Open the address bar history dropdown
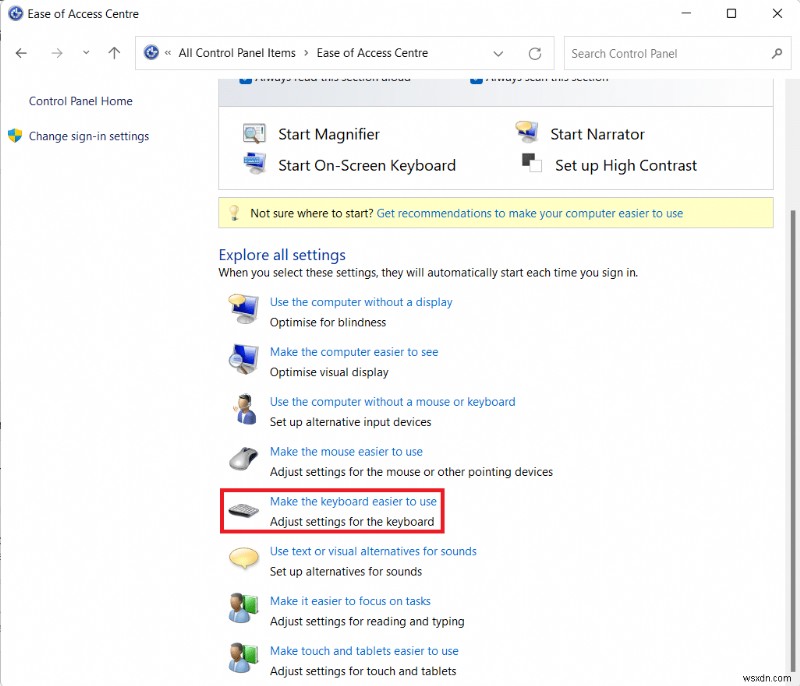Image resolution: width=800 pixels, height=686 pixels. (x=498, y=54)
